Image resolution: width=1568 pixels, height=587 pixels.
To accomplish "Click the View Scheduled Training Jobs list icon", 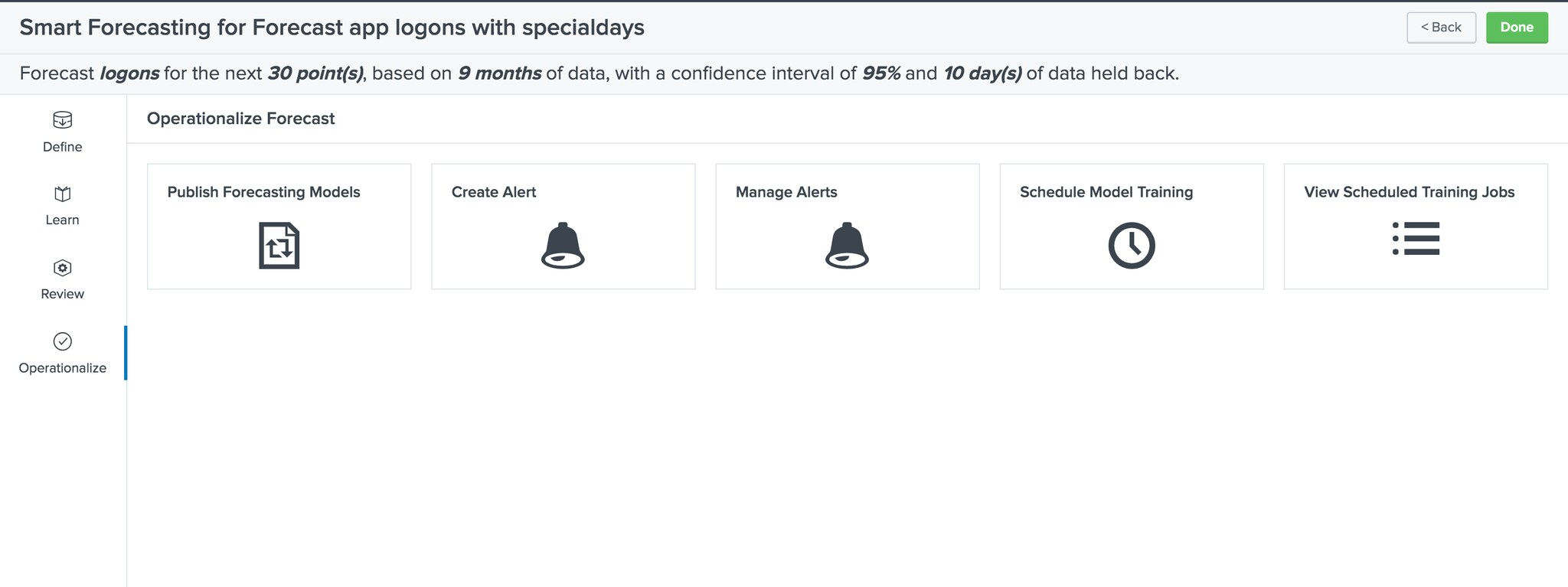I will 1416,239.
